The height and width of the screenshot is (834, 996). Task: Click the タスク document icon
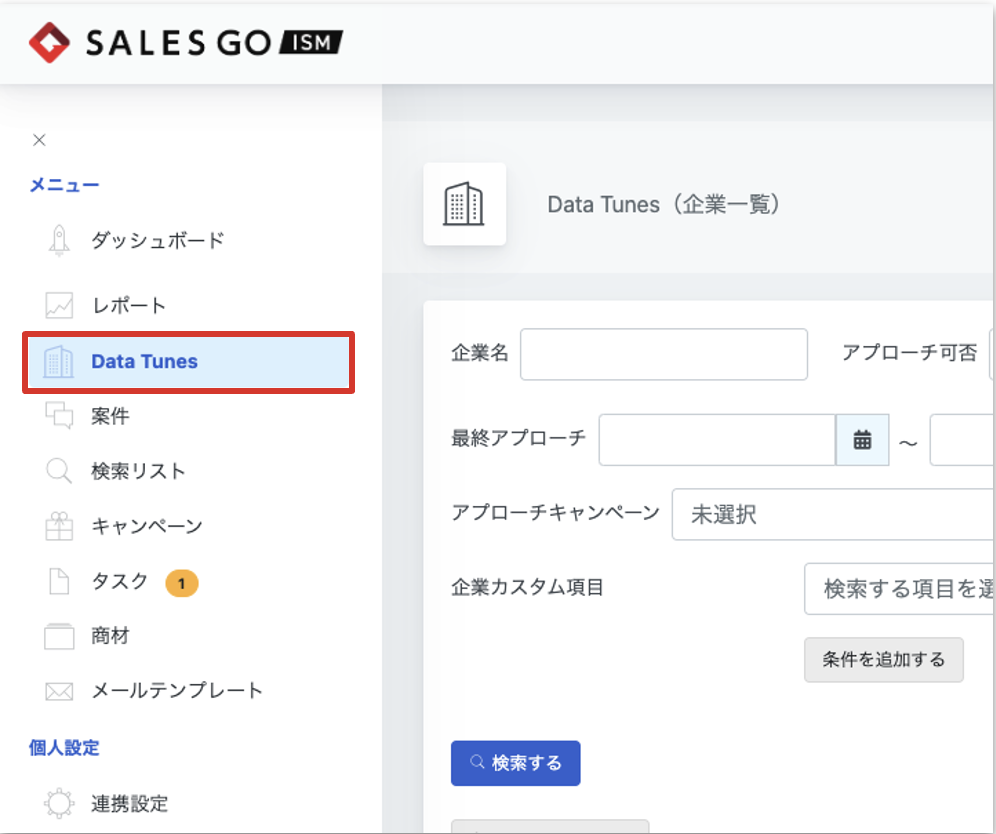coord(59,581)
